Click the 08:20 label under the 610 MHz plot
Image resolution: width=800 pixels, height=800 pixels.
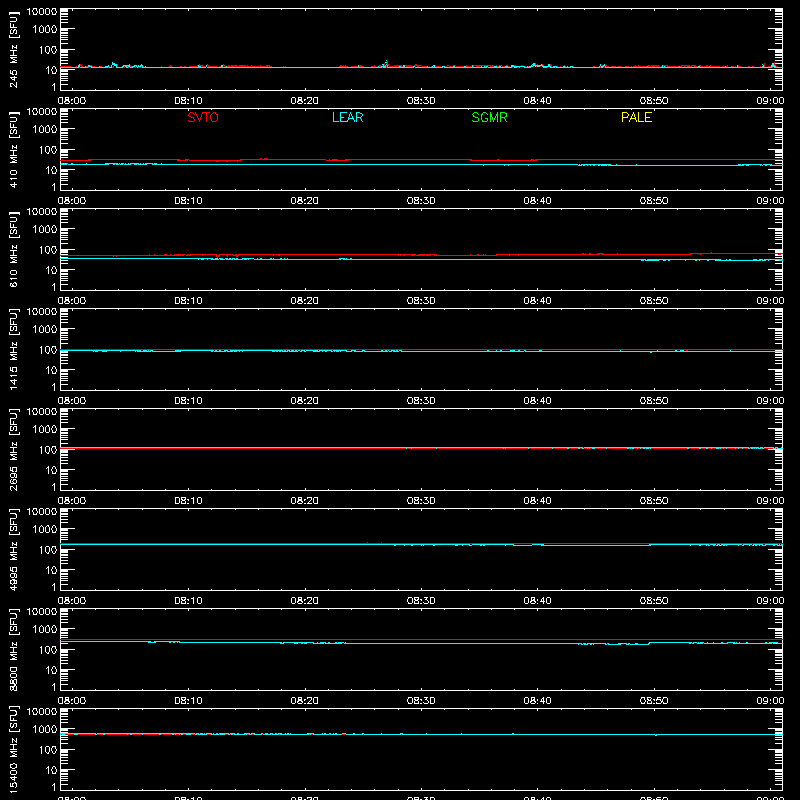pos(305,301)
